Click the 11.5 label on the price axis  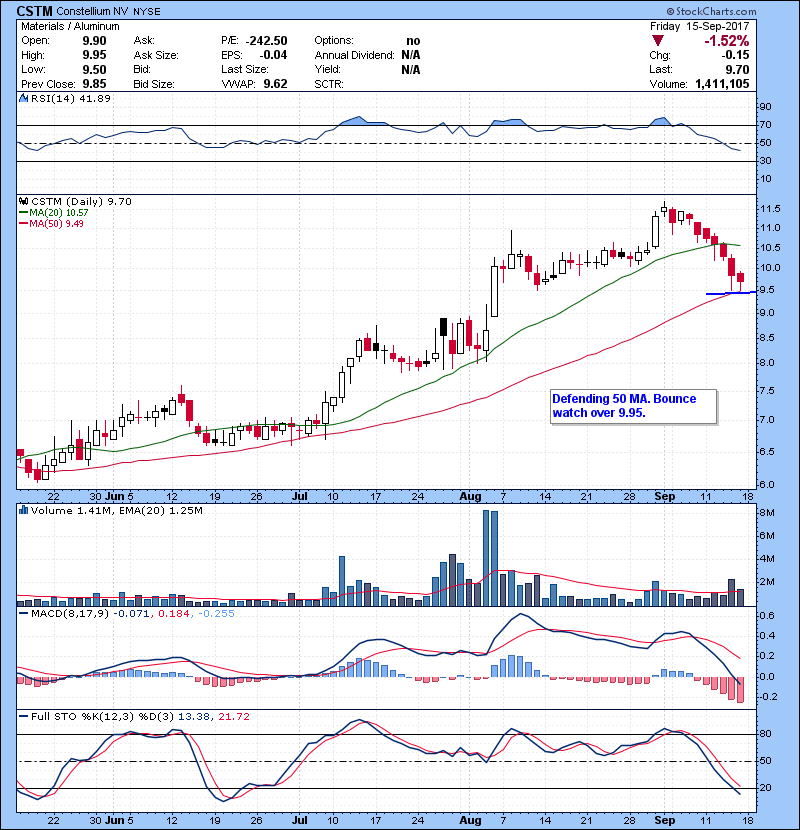coord(770,209)
